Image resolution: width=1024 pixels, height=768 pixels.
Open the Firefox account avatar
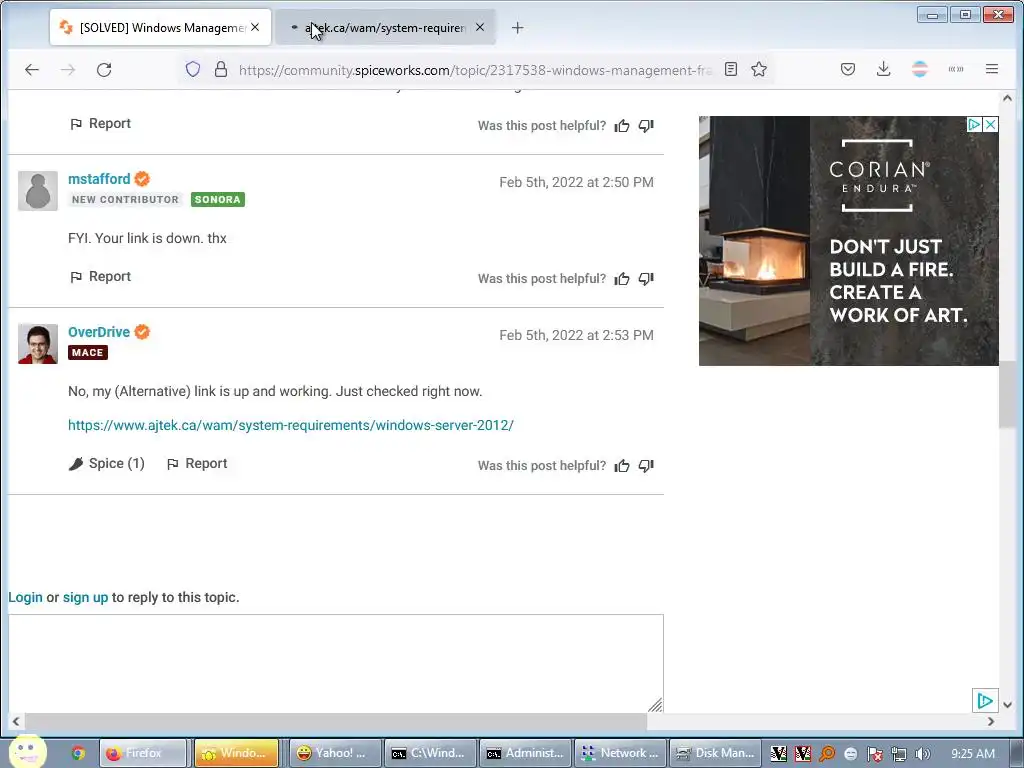tap(920, 69)
